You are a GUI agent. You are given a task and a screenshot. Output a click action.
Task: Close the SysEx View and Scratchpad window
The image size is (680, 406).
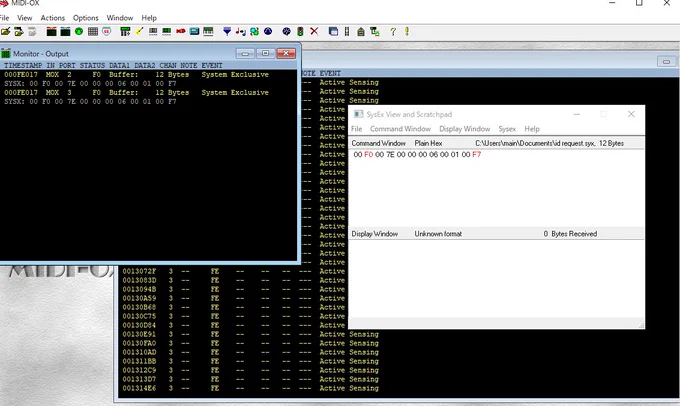click(x=631, y=114)
